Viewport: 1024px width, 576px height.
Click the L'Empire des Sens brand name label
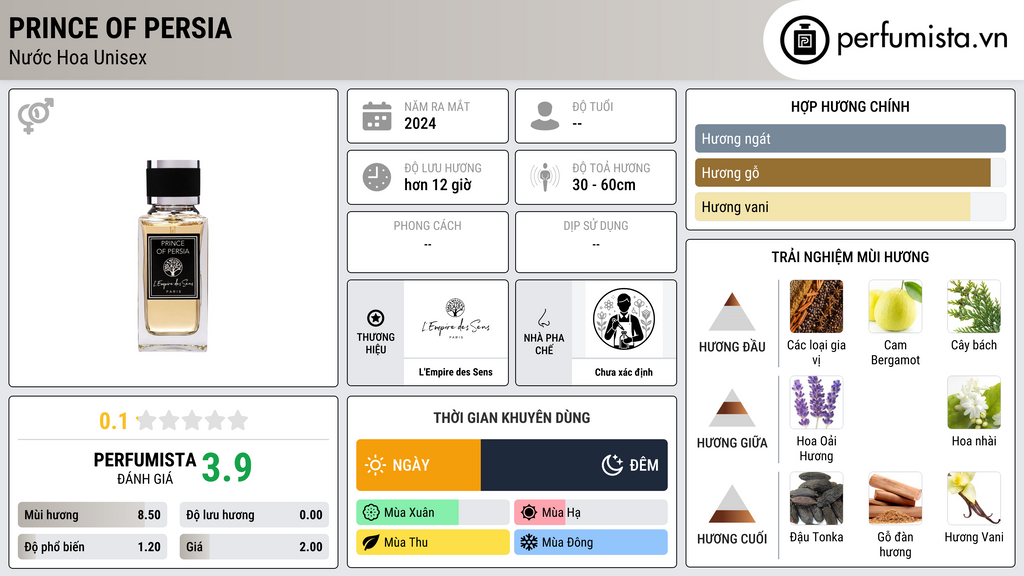pos(455,372)
